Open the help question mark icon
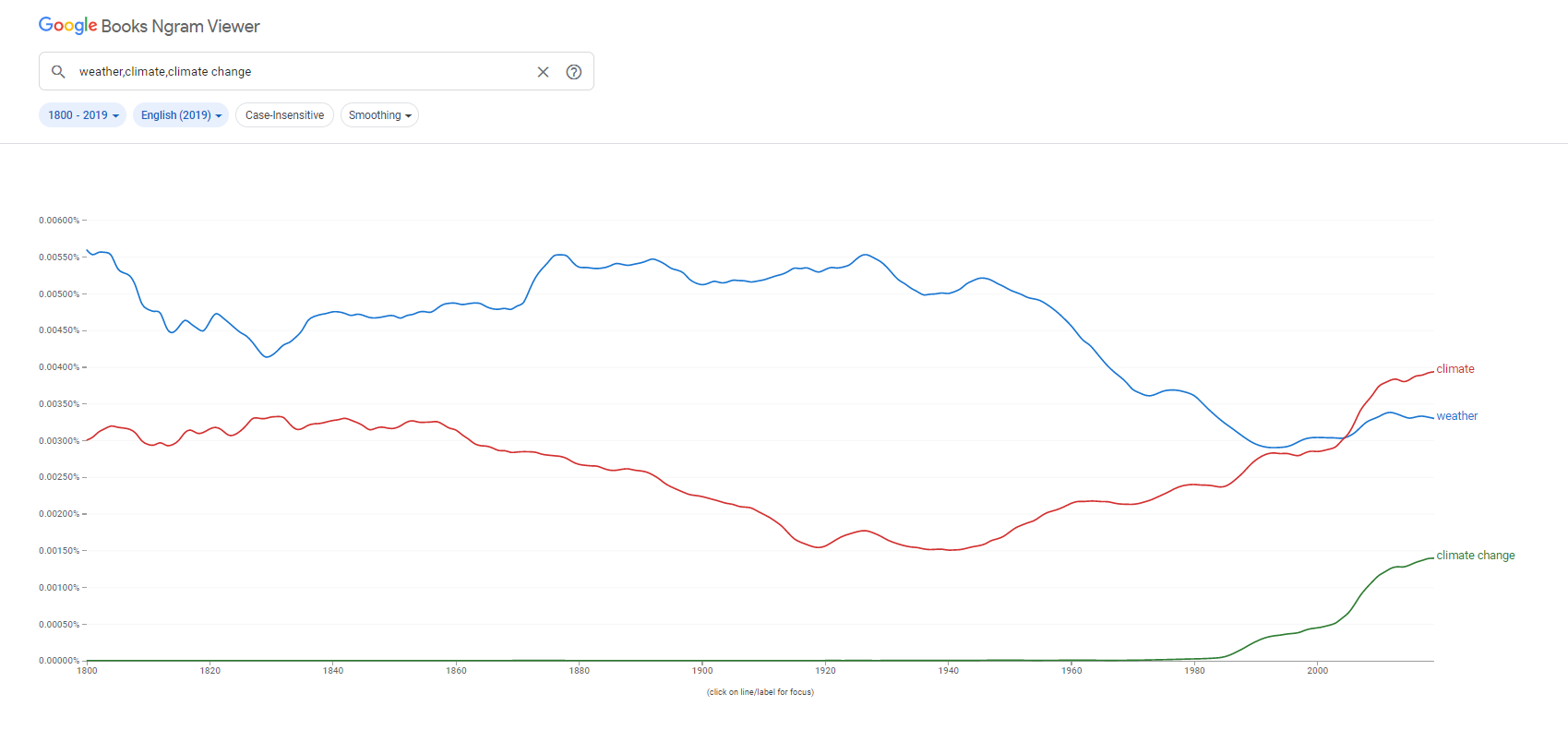This screenshot has width=1568, height=730. [x=574, y=72]
